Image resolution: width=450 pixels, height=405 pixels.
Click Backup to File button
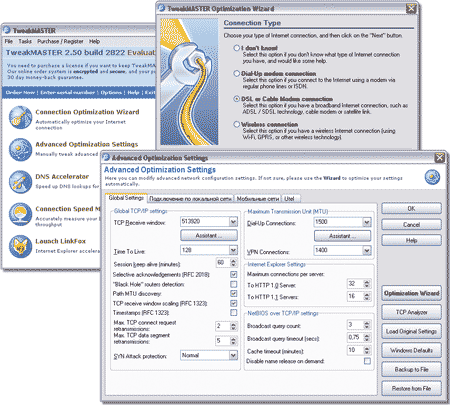411,369
